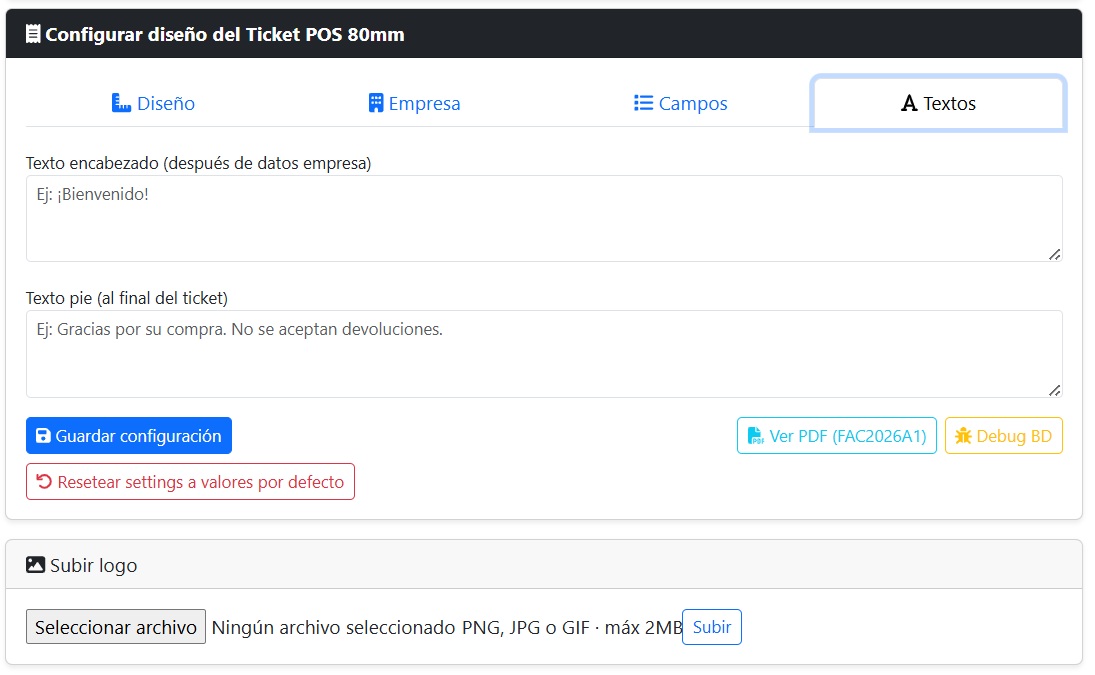Click the list icon on Campos tab
The width and height of the screenshot is (1095, 675).
click(x=643, y=103)
